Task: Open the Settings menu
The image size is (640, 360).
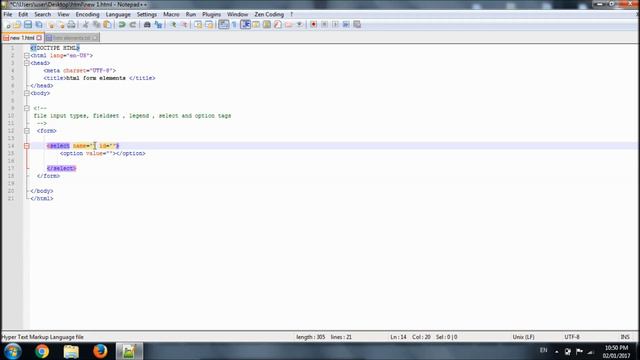Action: click(x=147, y=14)
